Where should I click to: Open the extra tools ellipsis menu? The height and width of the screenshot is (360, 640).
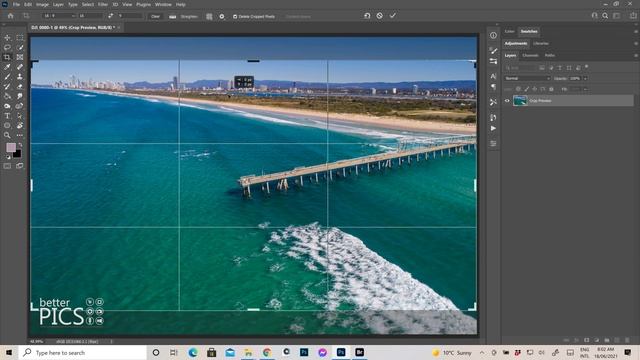coord(20,135)
